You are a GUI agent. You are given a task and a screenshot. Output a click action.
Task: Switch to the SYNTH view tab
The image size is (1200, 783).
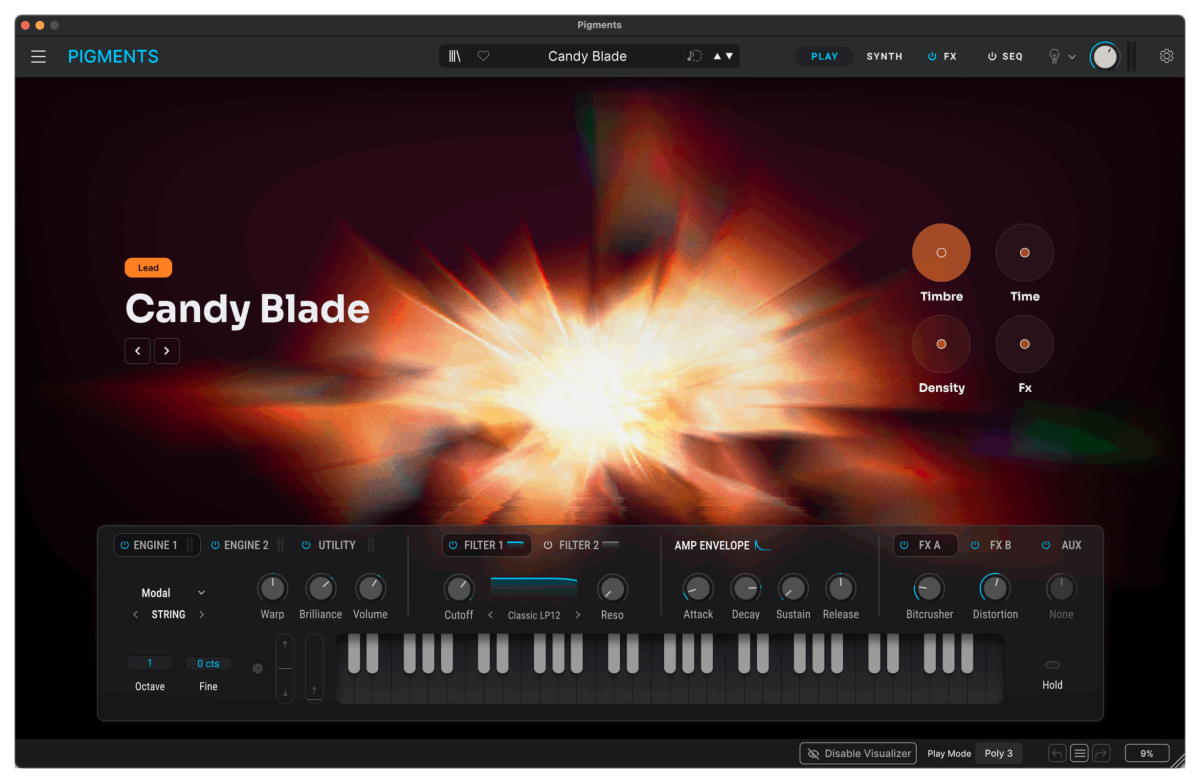(884, 56)
